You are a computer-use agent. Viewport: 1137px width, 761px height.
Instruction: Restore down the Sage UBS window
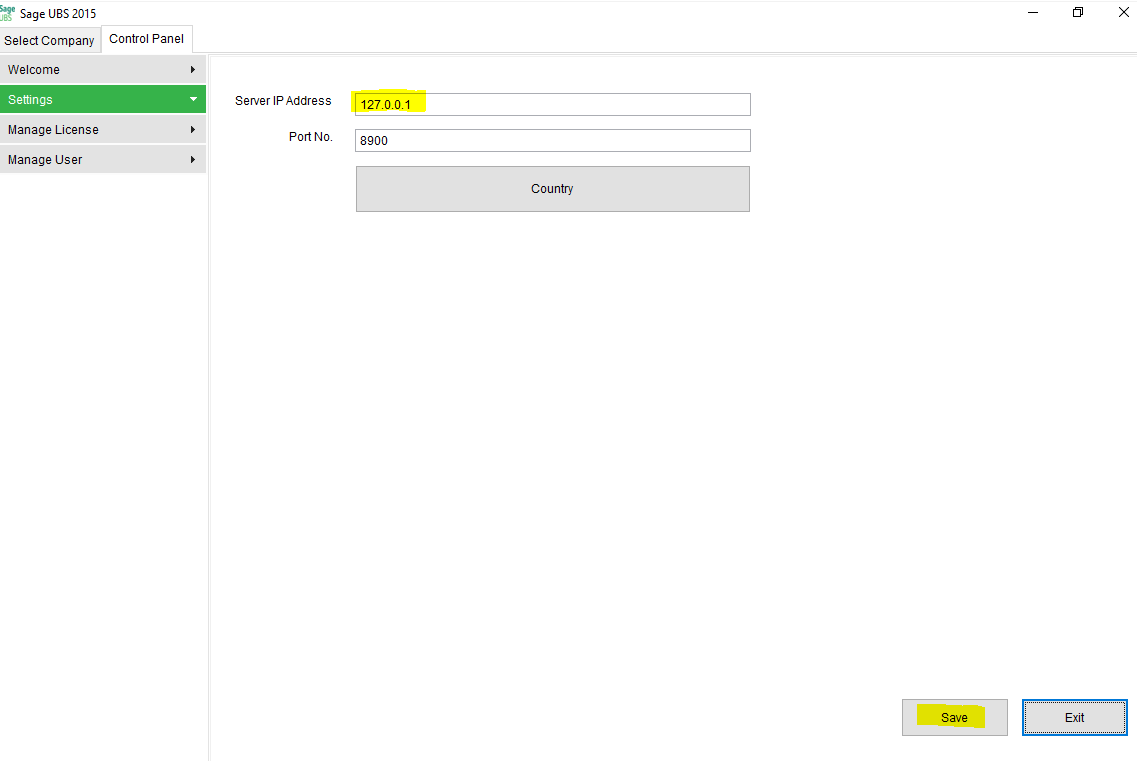click(x=1078, y=12)
